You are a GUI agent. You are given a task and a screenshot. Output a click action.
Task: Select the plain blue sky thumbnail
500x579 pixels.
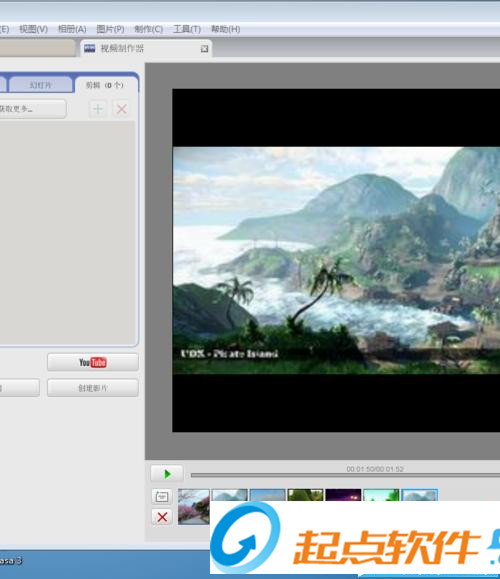click(x=267, y=495)
